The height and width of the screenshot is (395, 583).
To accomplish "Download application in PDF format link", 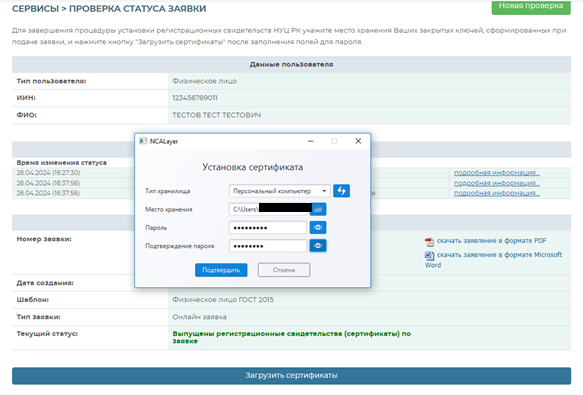I will 492,241.
